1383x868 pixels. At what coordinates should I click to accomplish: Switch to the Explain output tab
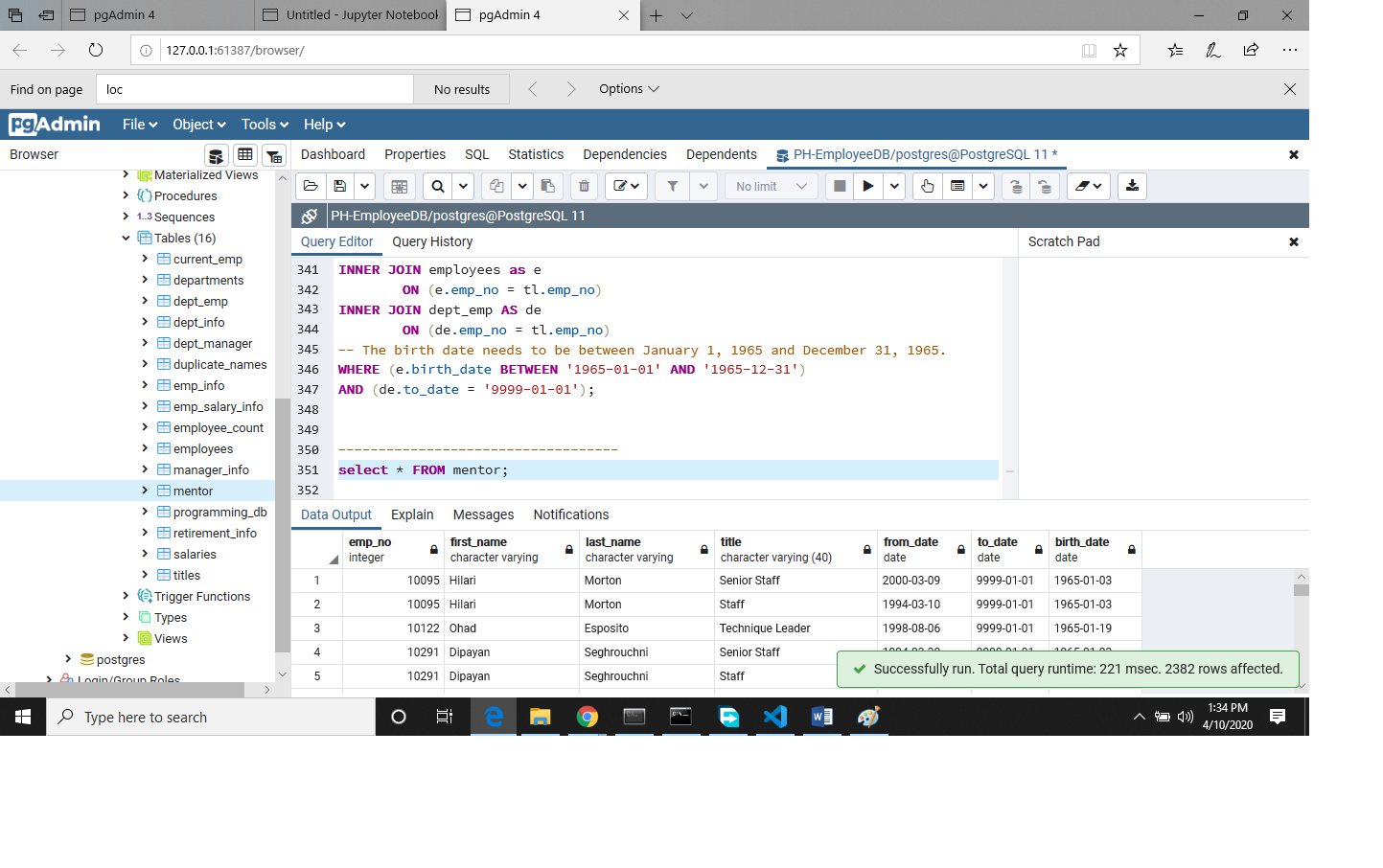[x=412, y=514]
